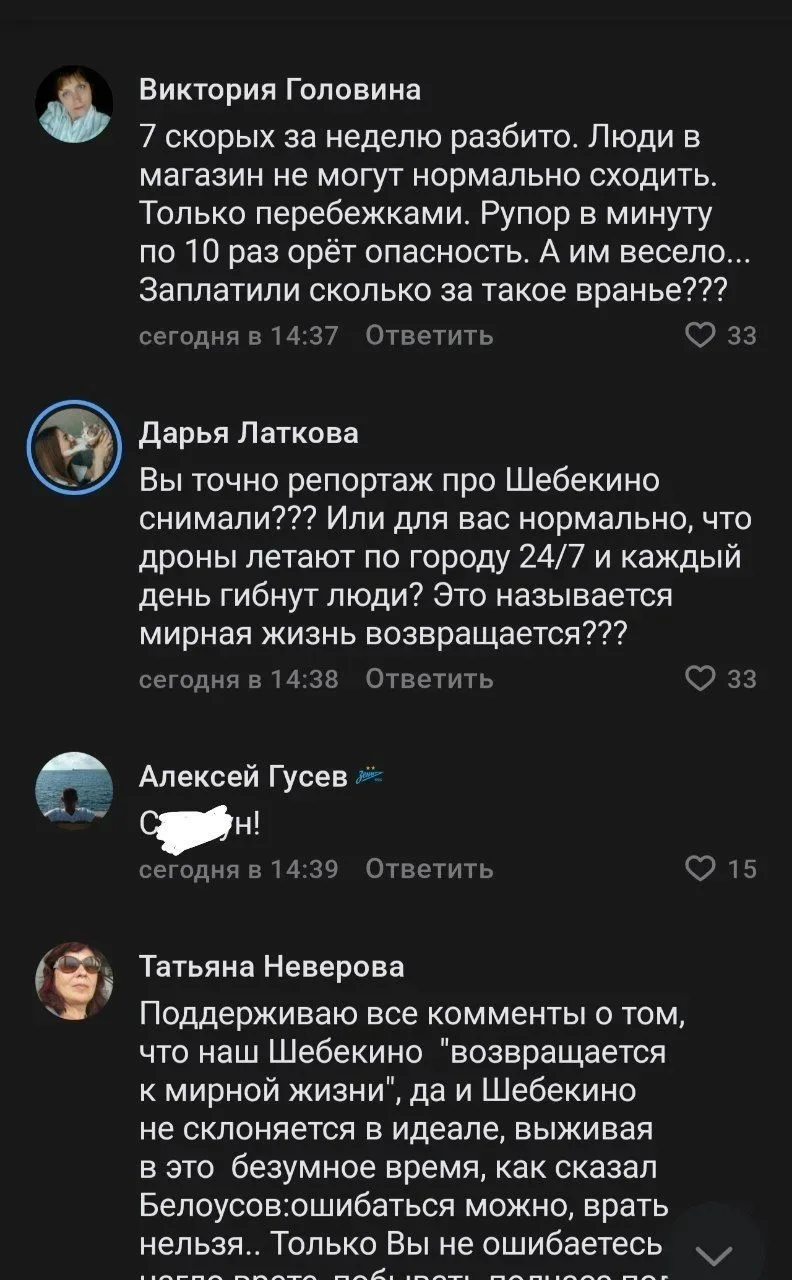Image resolution: width=792 pixels, height=1280 pixels.
Task: Open Дарья Латкова's profile name
Action: (248, 433)
